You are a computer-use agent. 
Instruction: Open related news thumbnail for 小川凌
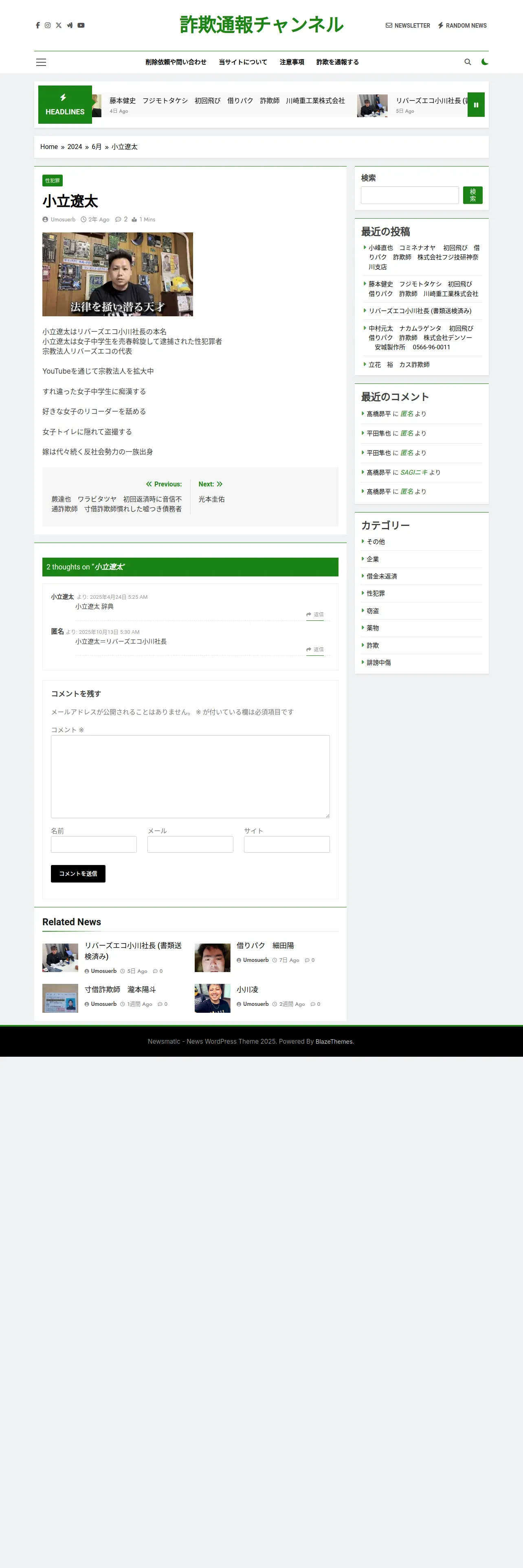click(x=213, y=998)
